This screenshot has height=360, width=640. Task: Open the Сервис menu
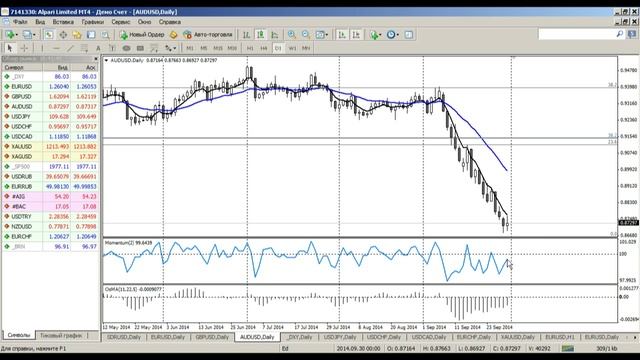tap(121, 22)
